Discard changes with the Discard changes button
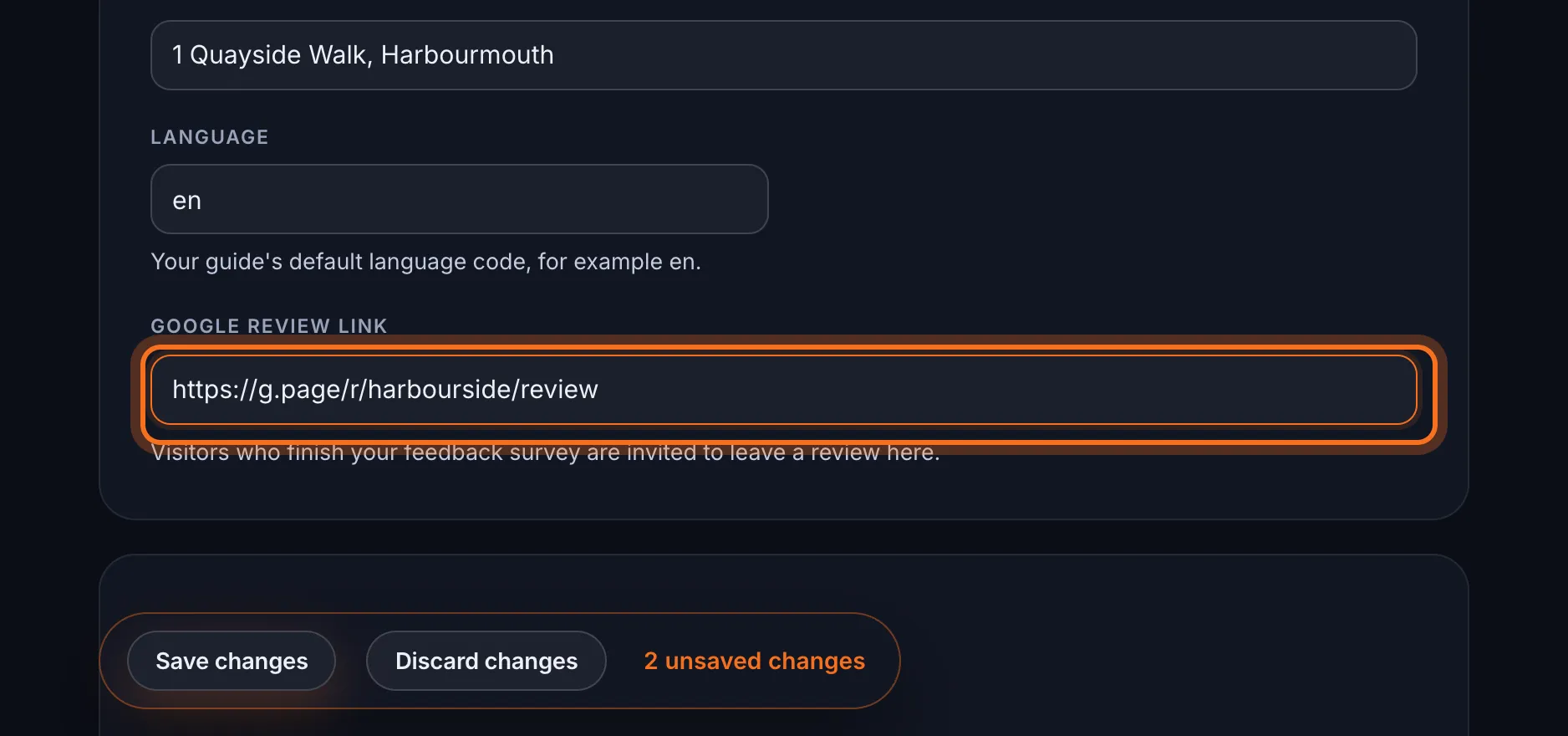The image size is (1568, 736). pyautogui.click(x=486, y=661)
